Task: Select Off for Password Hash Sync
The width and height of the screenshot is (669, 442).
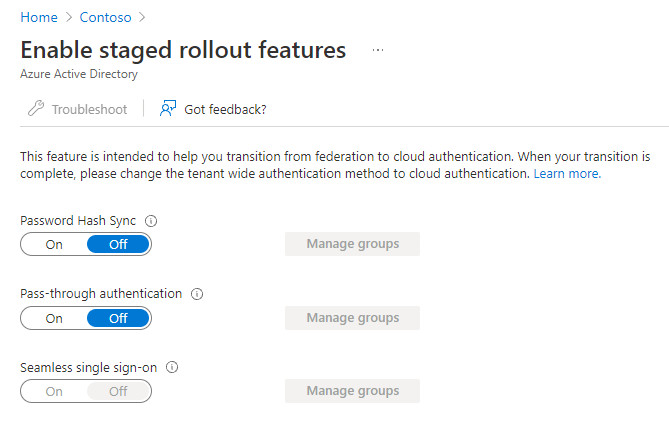Action: [x=118, y=245]
